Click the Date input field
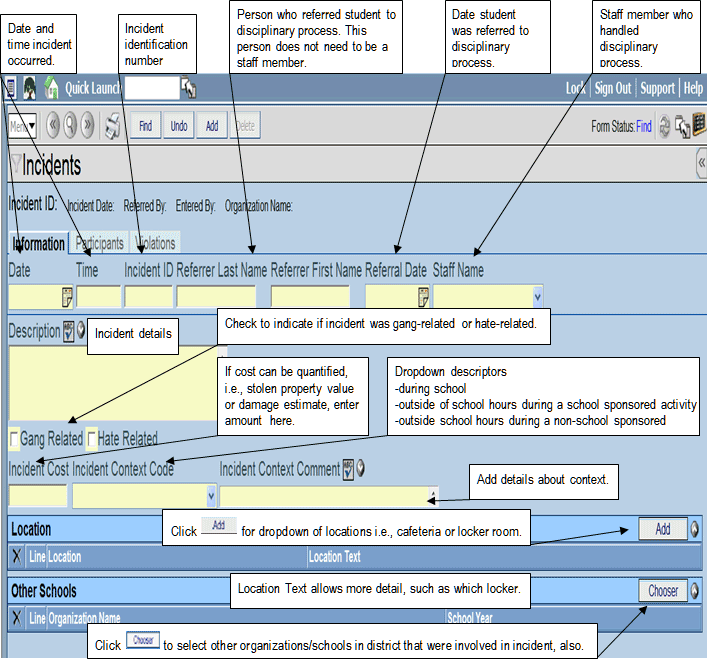This screenshot has width=712, height=667. pyautogui.click(x=35, y=297)
